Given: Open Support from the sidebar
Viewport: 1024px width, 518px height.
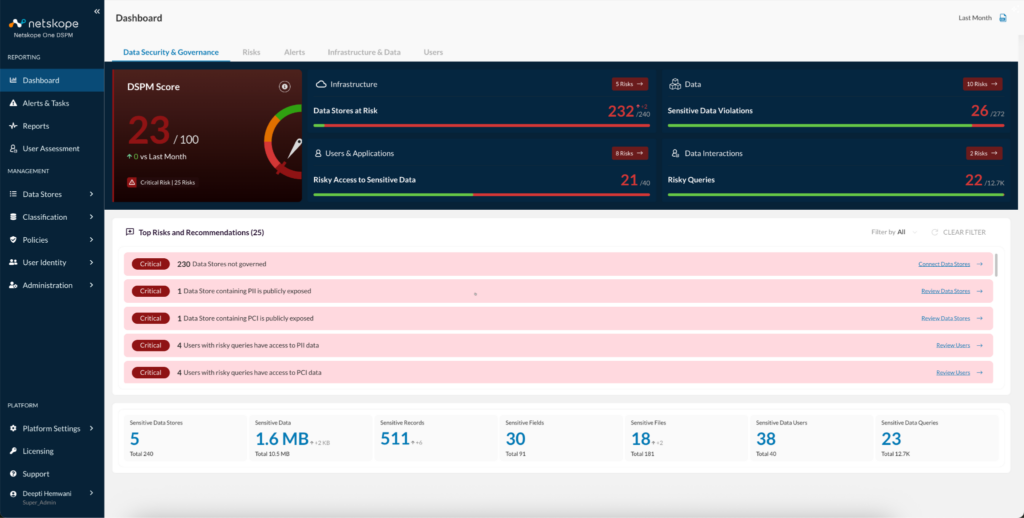Looking at the screenshot, I should [x=36, y=474].
